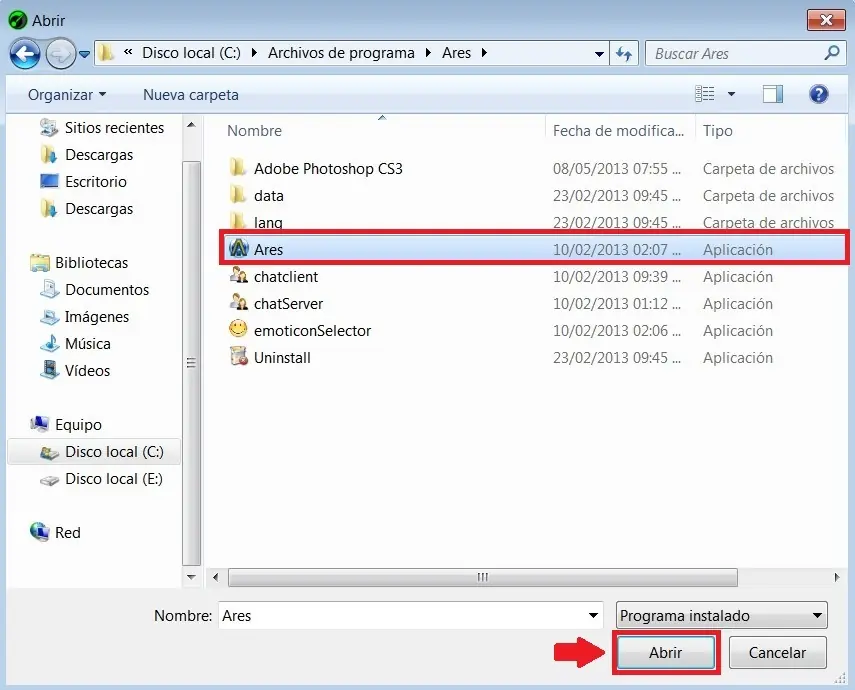
Task: Select the Ares application file
Action: [533, 249]
